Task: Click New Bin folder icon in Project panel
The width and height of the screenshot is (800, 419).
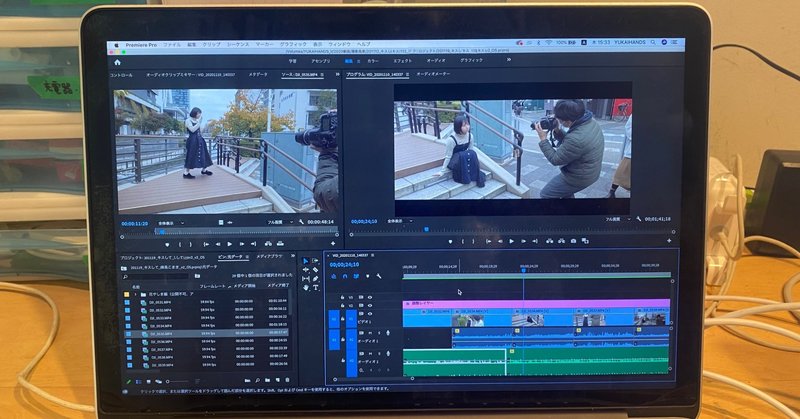Action: tap(267, 380)
